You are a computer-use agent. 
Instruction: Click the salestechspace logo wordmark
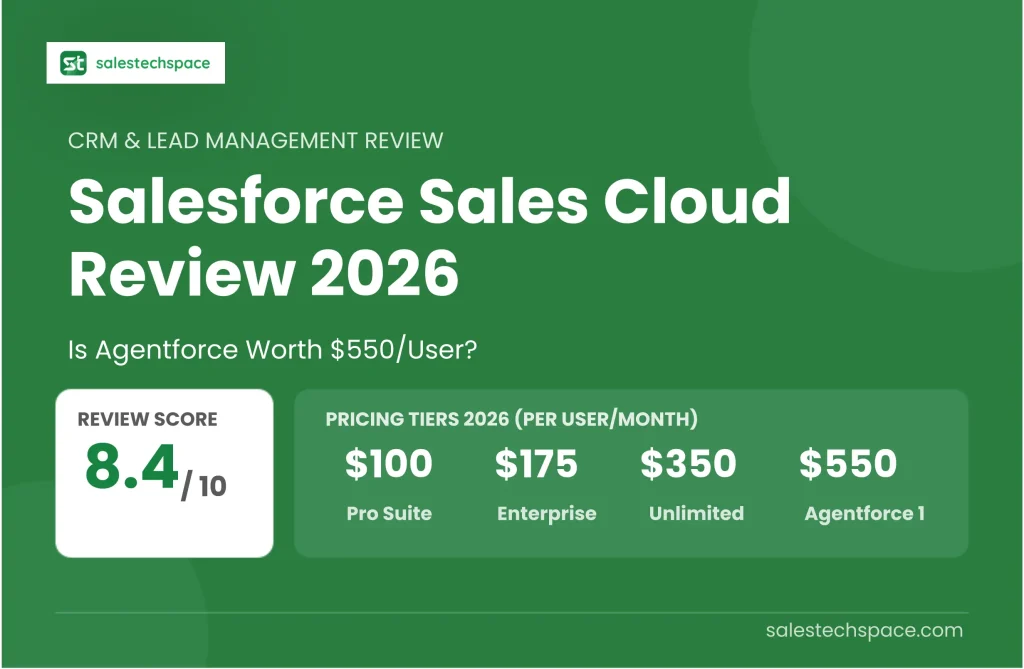153,63
